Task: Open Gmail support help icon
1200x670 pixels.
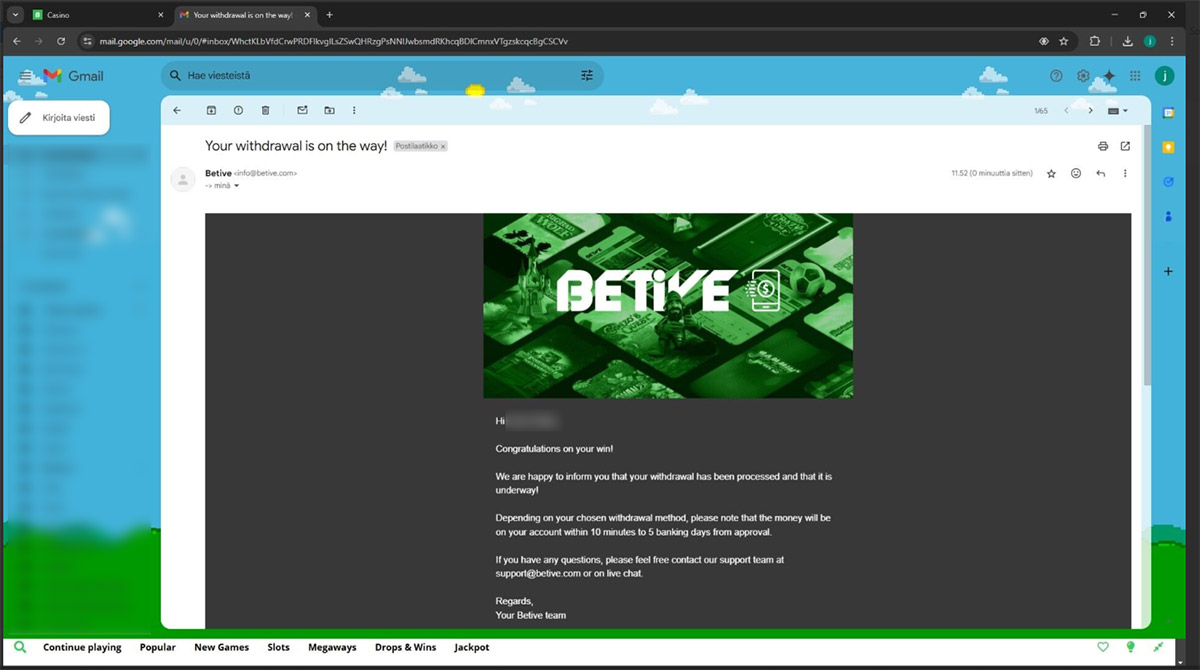Action: [x=1056, y=76]
